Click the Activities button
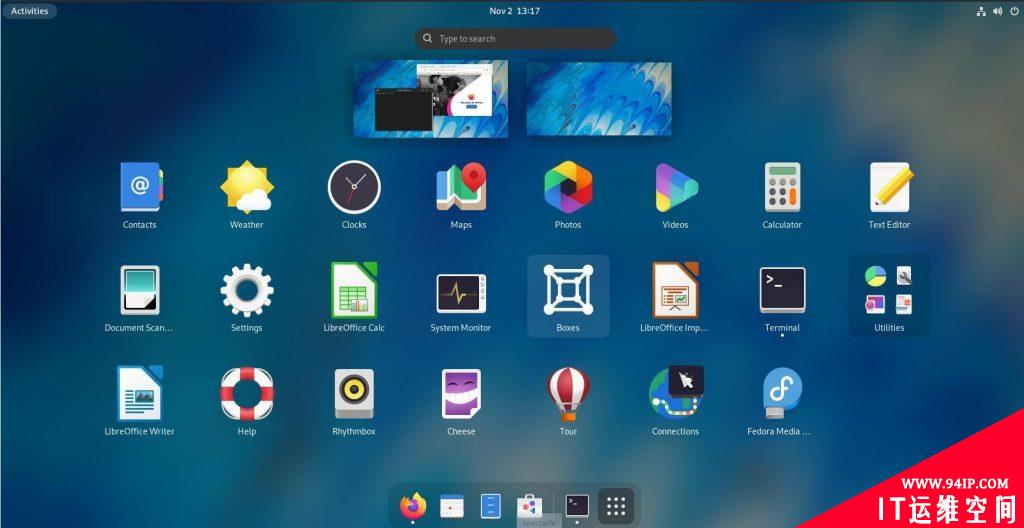 tap(29, 10)
